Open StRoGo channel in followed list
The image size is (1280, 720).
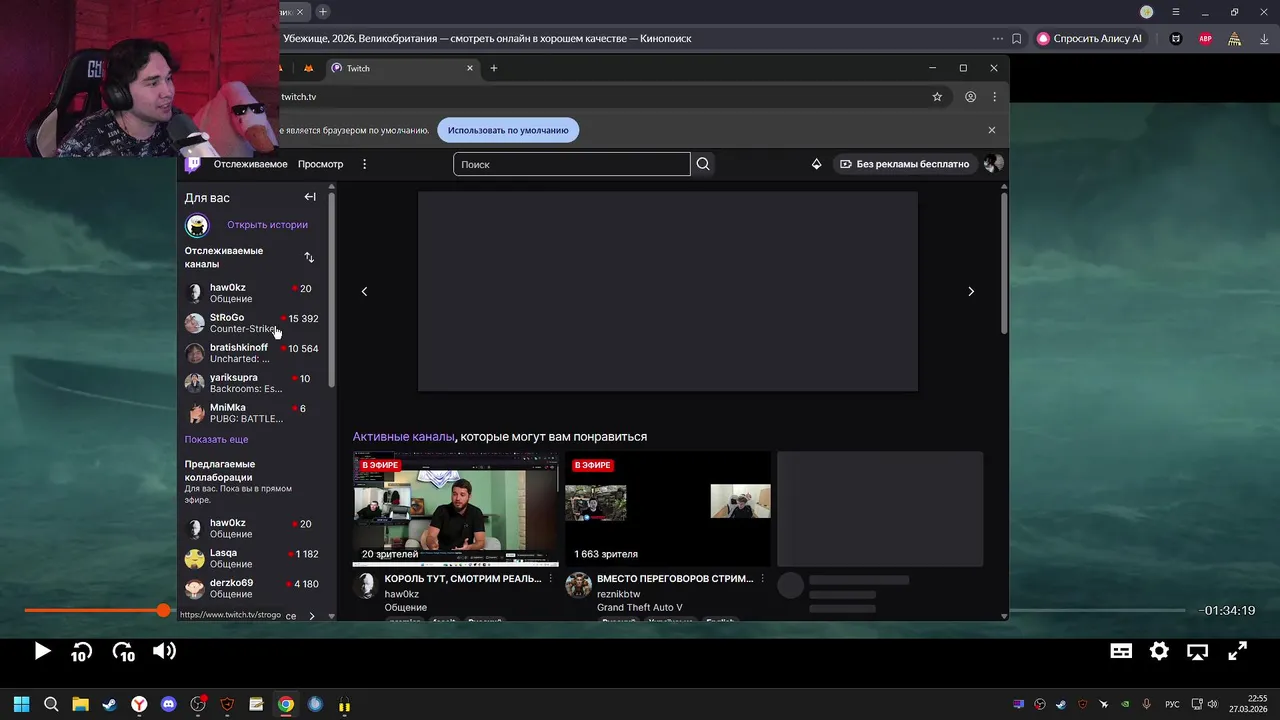tap(252, 323)
